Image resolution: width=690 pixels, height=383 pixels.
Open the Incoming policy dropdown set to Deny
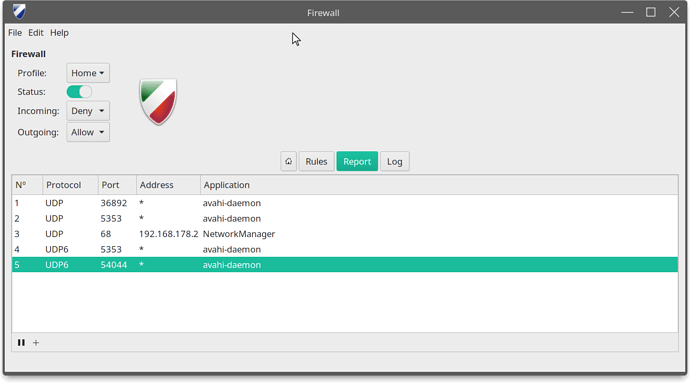[88, 111]
